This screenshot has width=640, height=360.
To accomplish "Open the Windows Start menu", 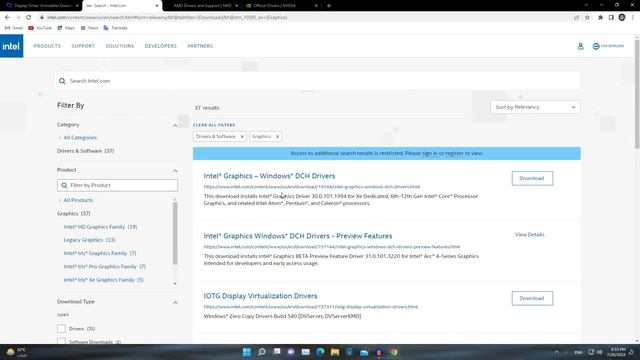I will coord(247,352).
